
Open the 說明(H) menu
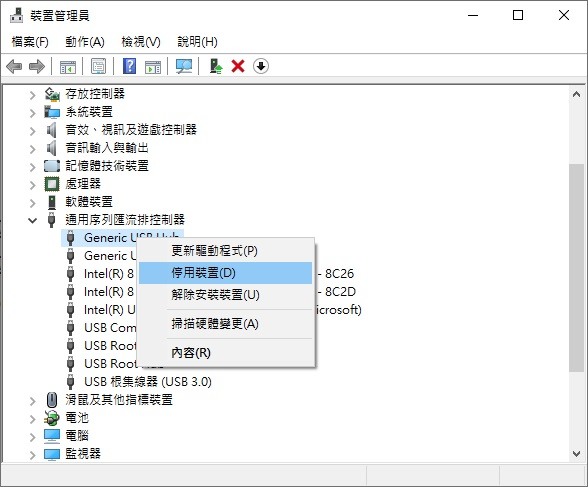point(198,42)
